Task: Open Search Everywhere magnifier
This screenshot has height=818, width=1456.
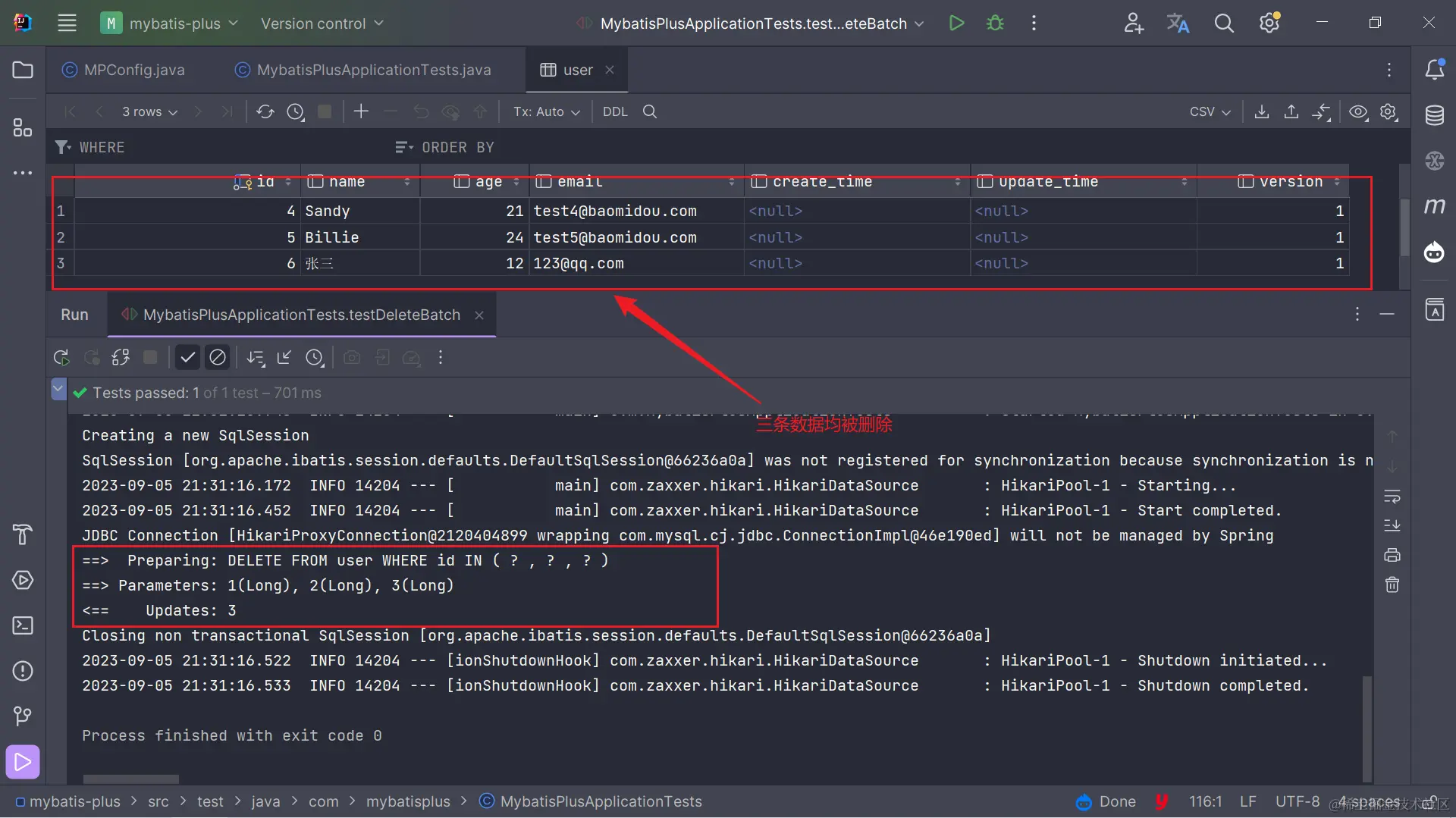Action: (1224, 24)
